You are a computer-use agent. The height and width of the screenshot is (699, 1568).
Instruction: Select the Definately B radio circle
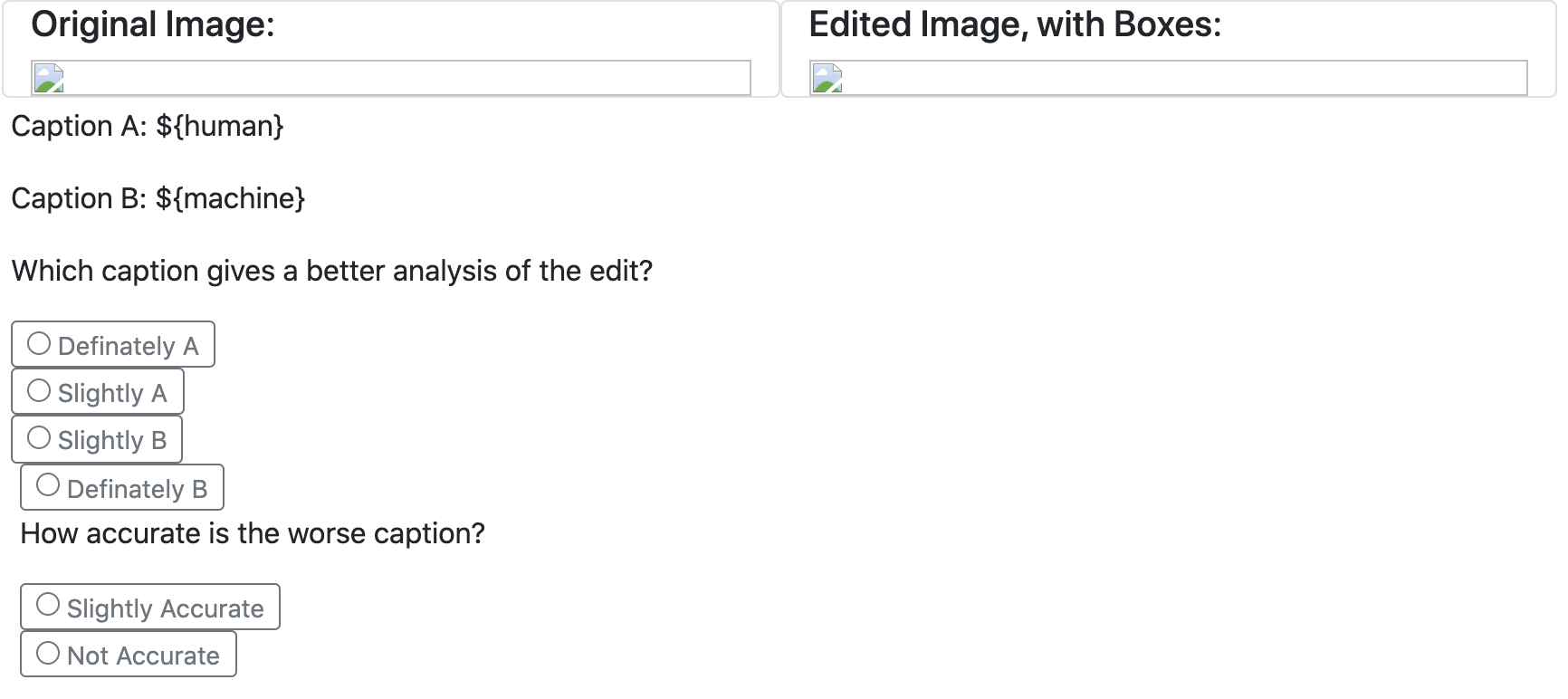(x=48, y=485)
